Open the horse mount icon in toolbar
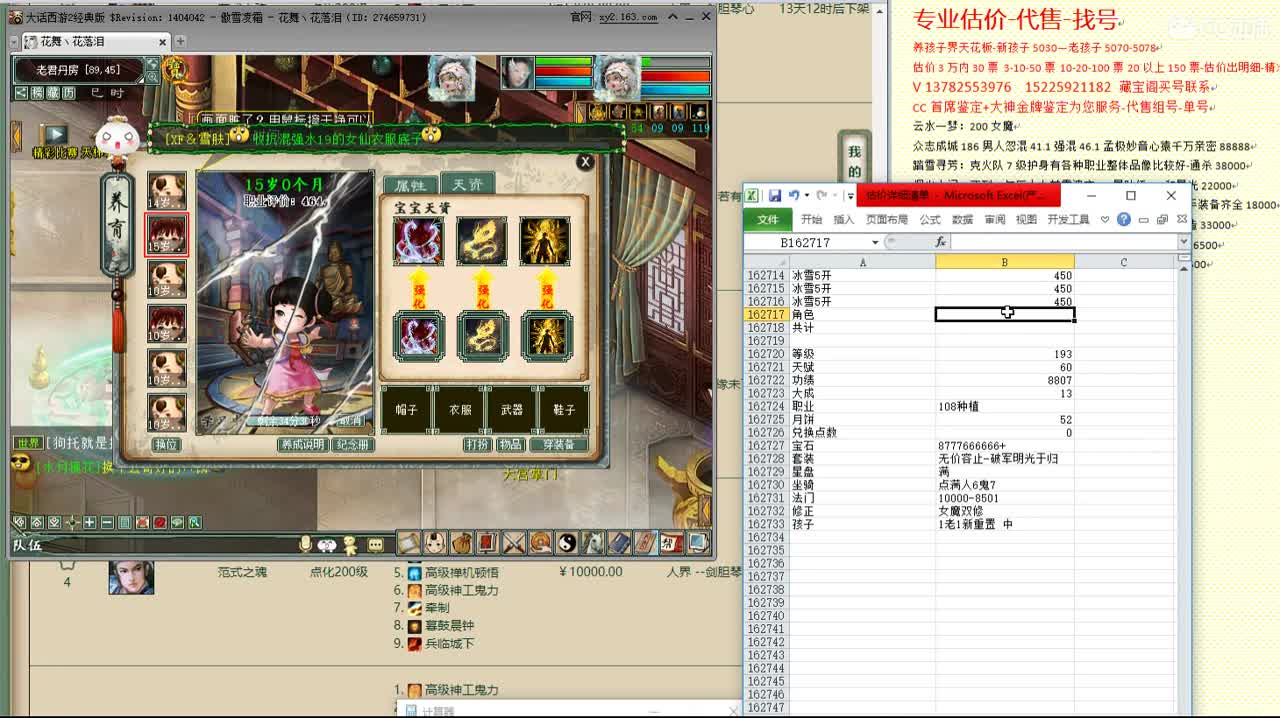The image size is (1280, 718). [x=593, y=543]
